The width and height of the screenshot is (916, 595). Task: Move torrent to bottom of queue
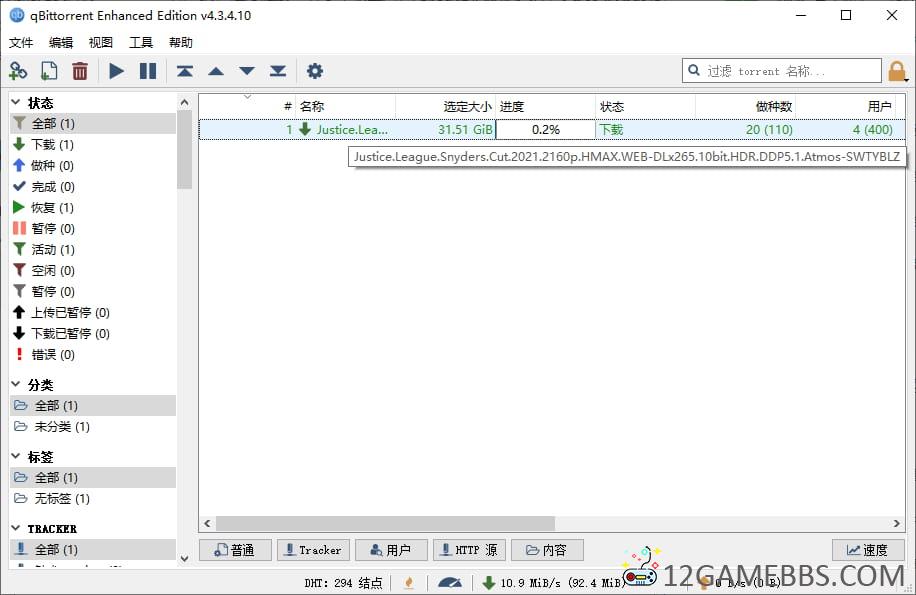tap(278, 71)
